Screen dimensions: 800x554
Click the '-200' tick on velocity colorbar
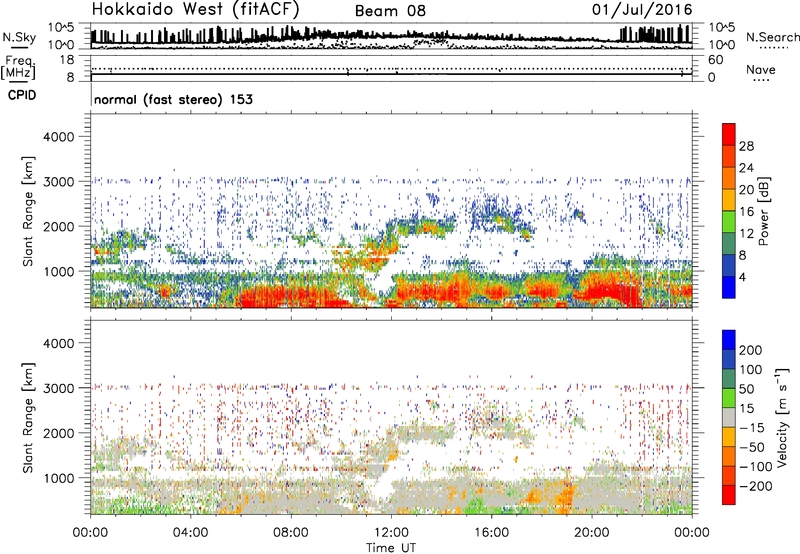[756, 486]
